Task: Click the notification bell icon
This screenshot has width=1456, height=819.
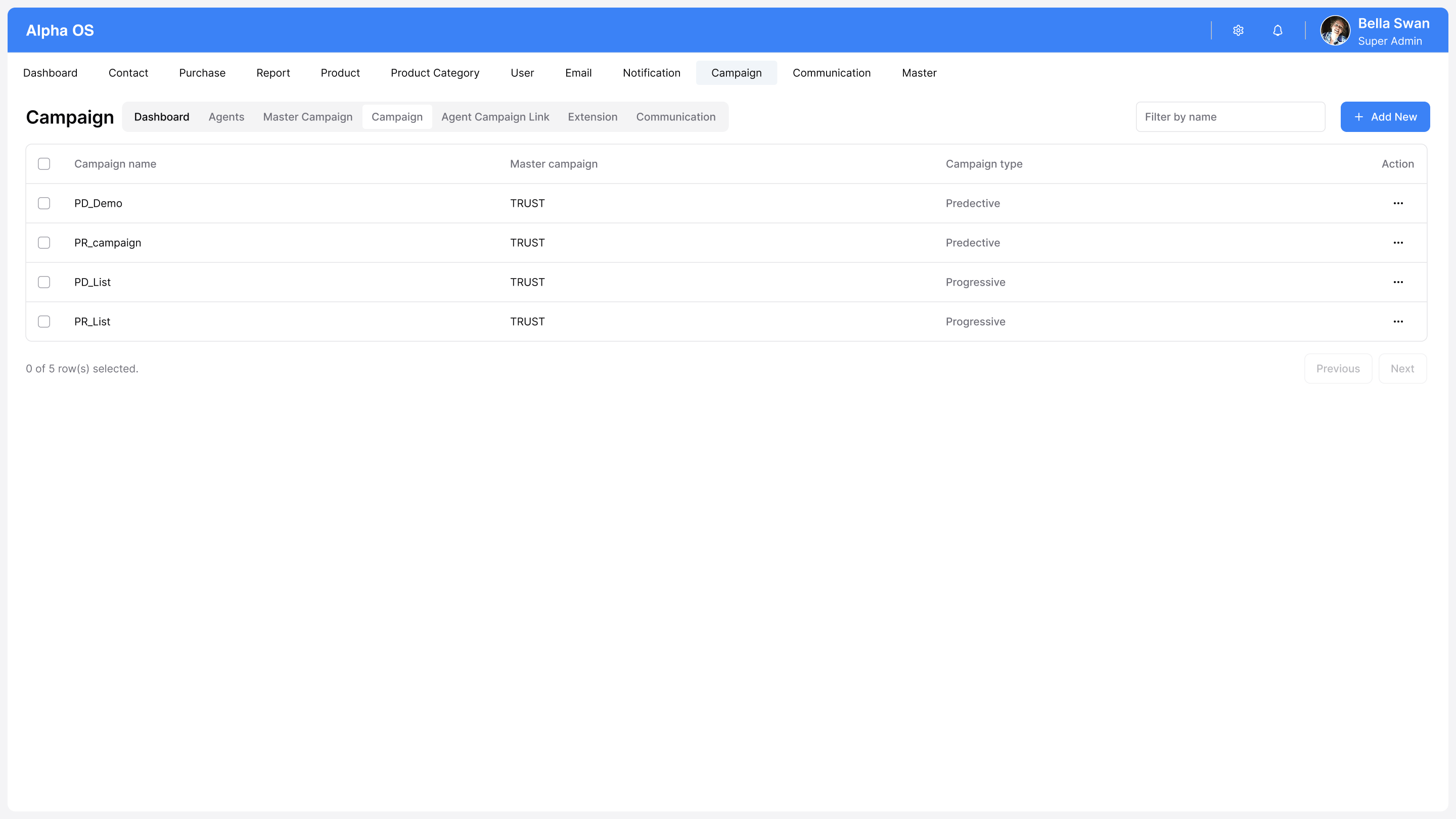Action: click(x=1278, y=30)
